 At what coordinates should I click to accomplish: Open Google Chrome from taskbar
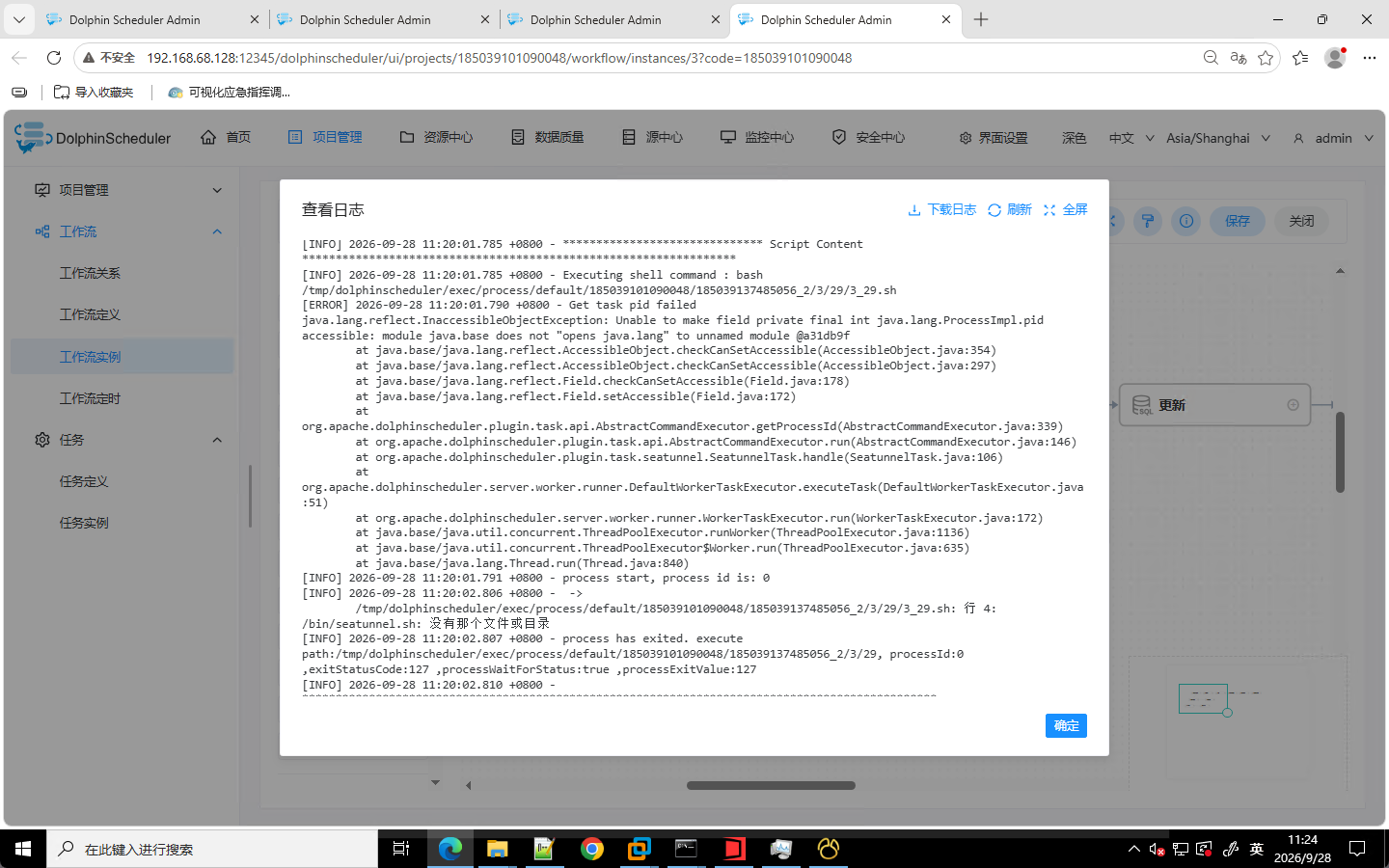pos(592,849)
